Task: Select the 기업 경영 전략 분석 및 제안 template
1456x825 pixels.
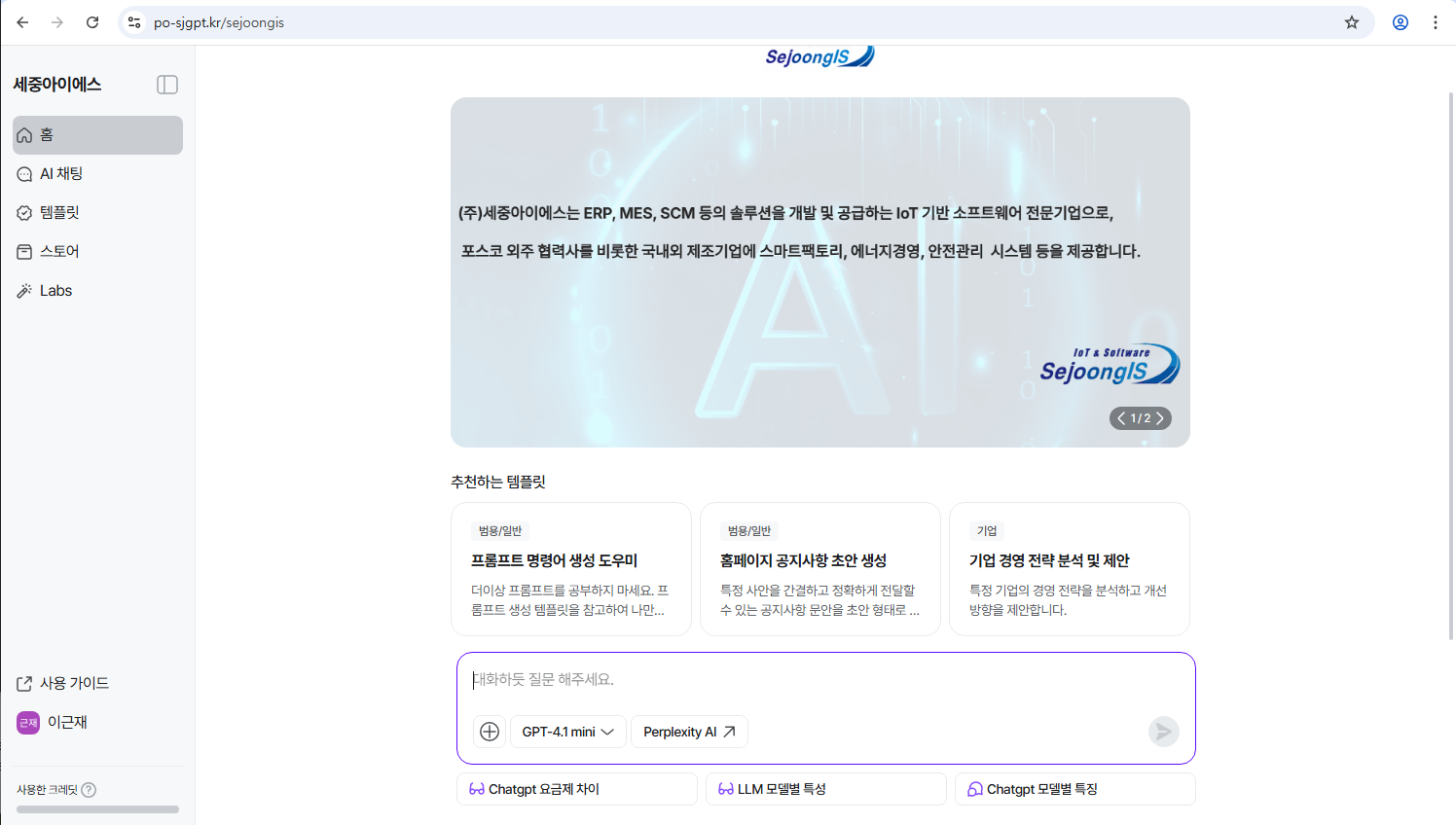Action: tap(1069, 569)
